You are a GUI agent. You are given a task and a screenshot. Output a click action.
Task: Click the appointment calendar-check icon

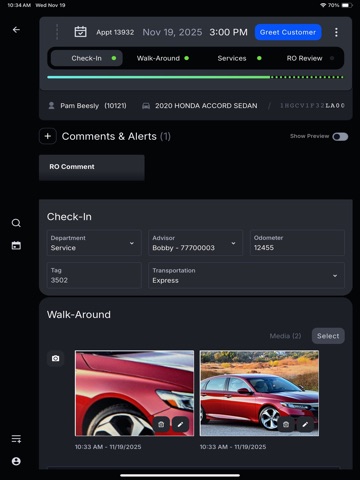coord(80,32)
